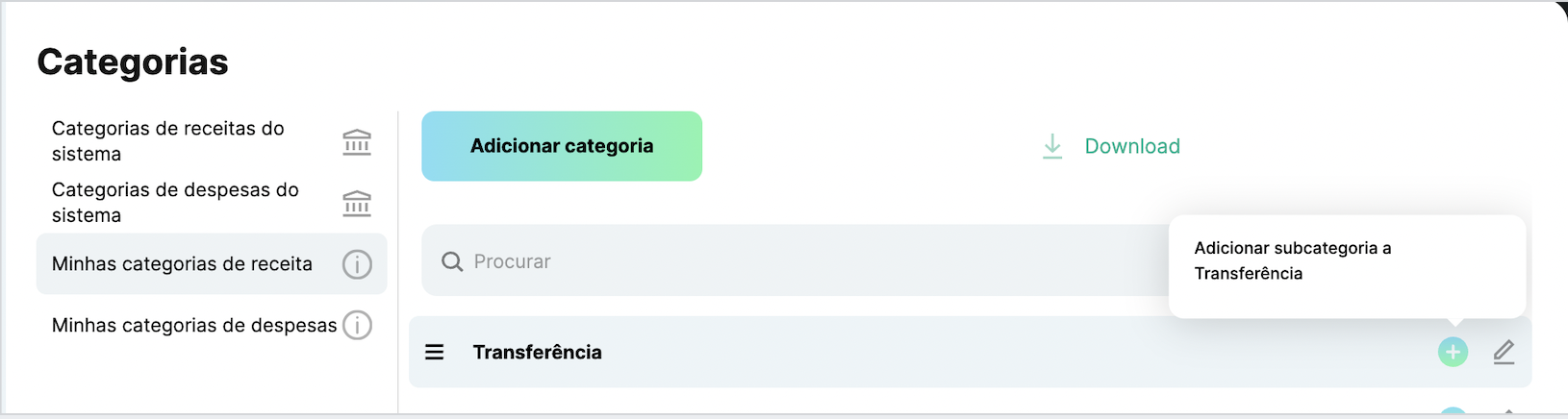Click the Adicionar subcategoria a Transferência tooltip

click(x=1346, y=261)
